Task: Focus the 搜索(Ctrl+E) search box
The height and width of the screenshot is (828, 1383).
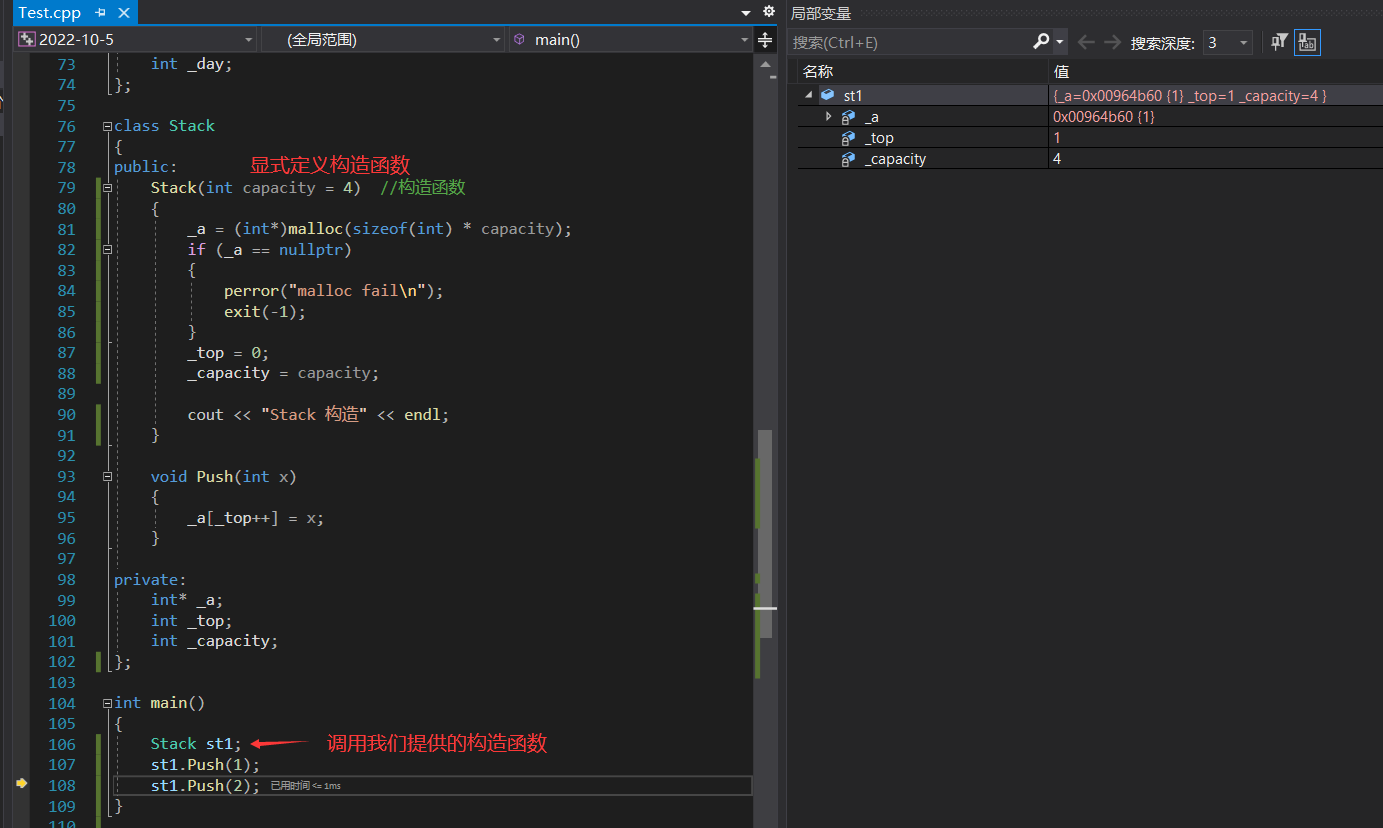Action: (x=910, y=42)
